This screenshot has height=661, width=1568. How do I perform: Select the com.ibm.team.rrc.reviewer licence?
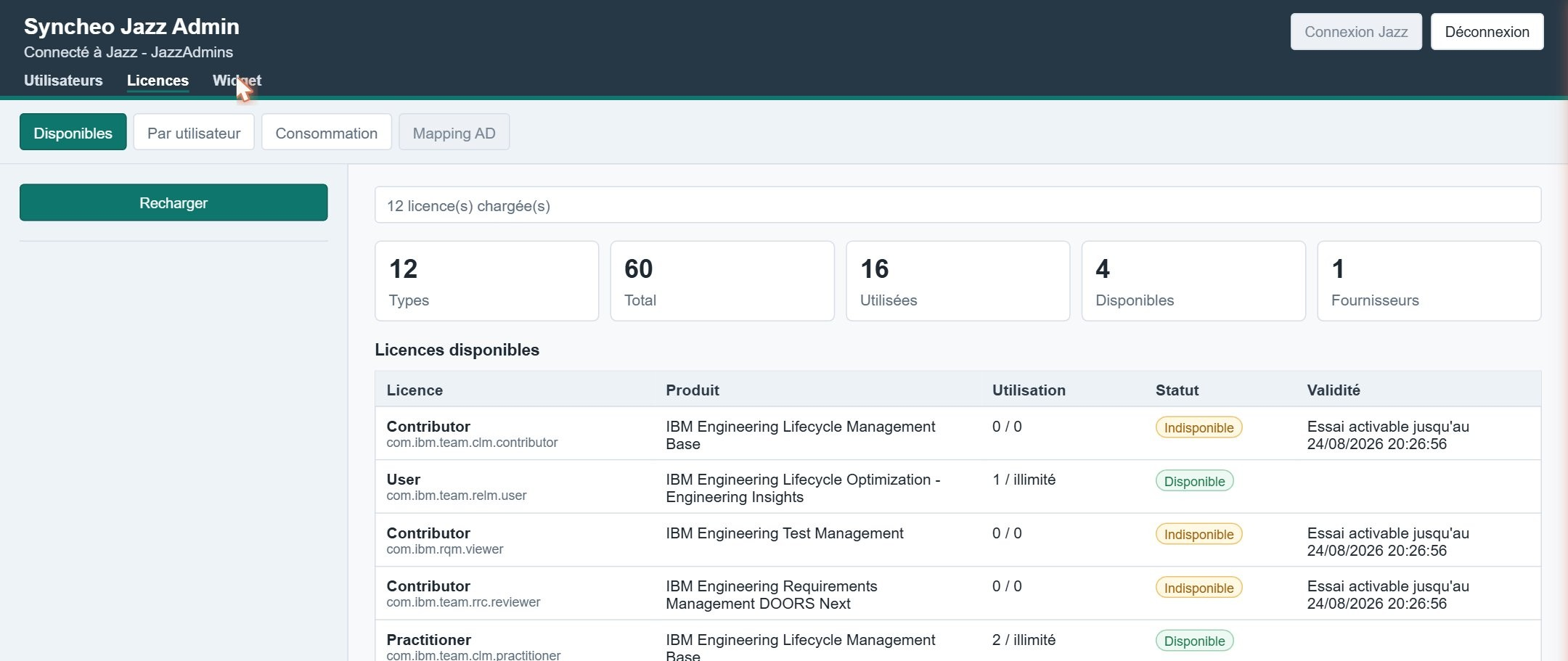pos(957,594)
